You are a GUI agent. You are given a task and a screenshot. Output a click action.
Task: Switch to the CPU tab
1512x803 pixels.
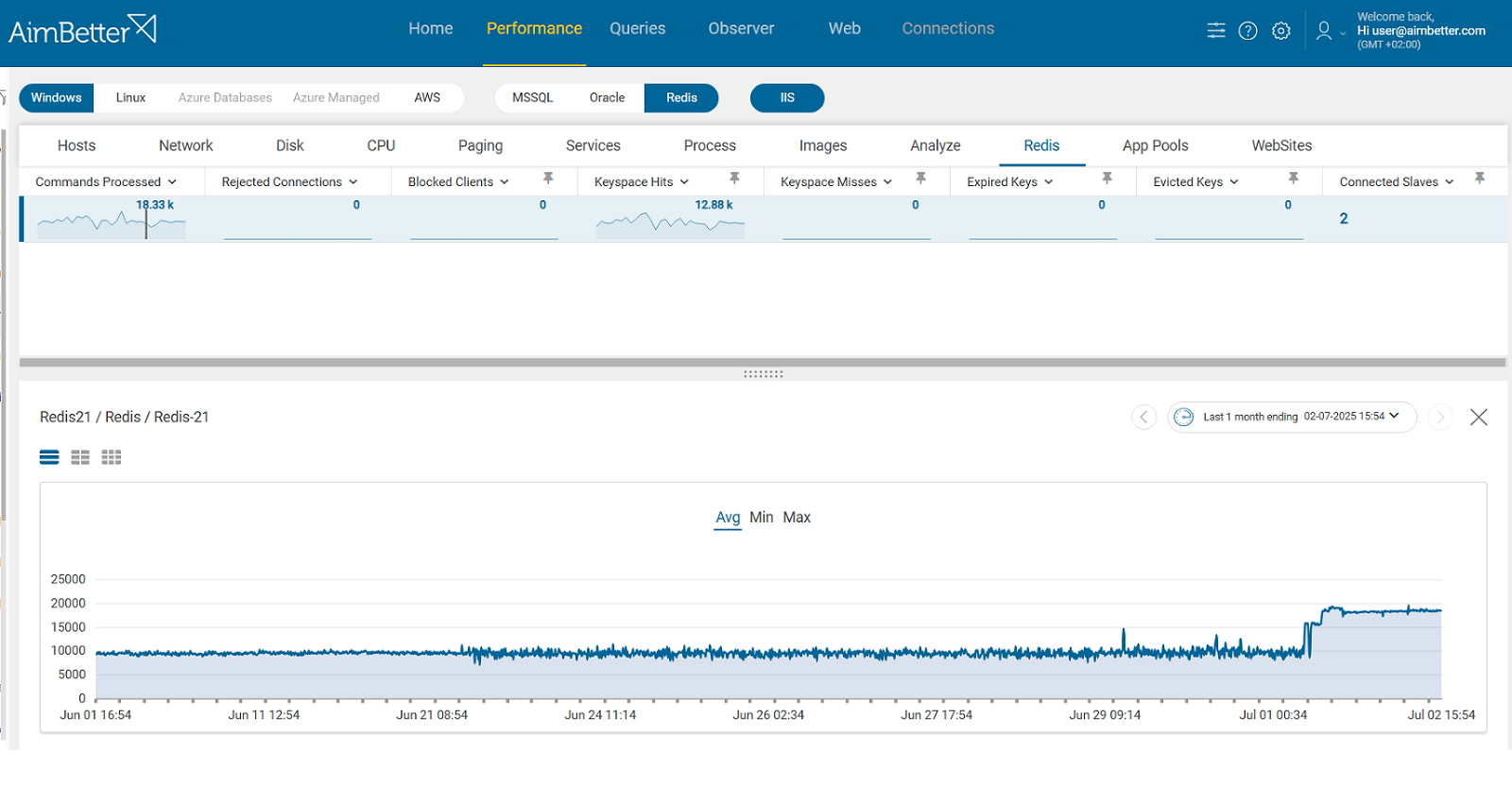tap(381, 145)
